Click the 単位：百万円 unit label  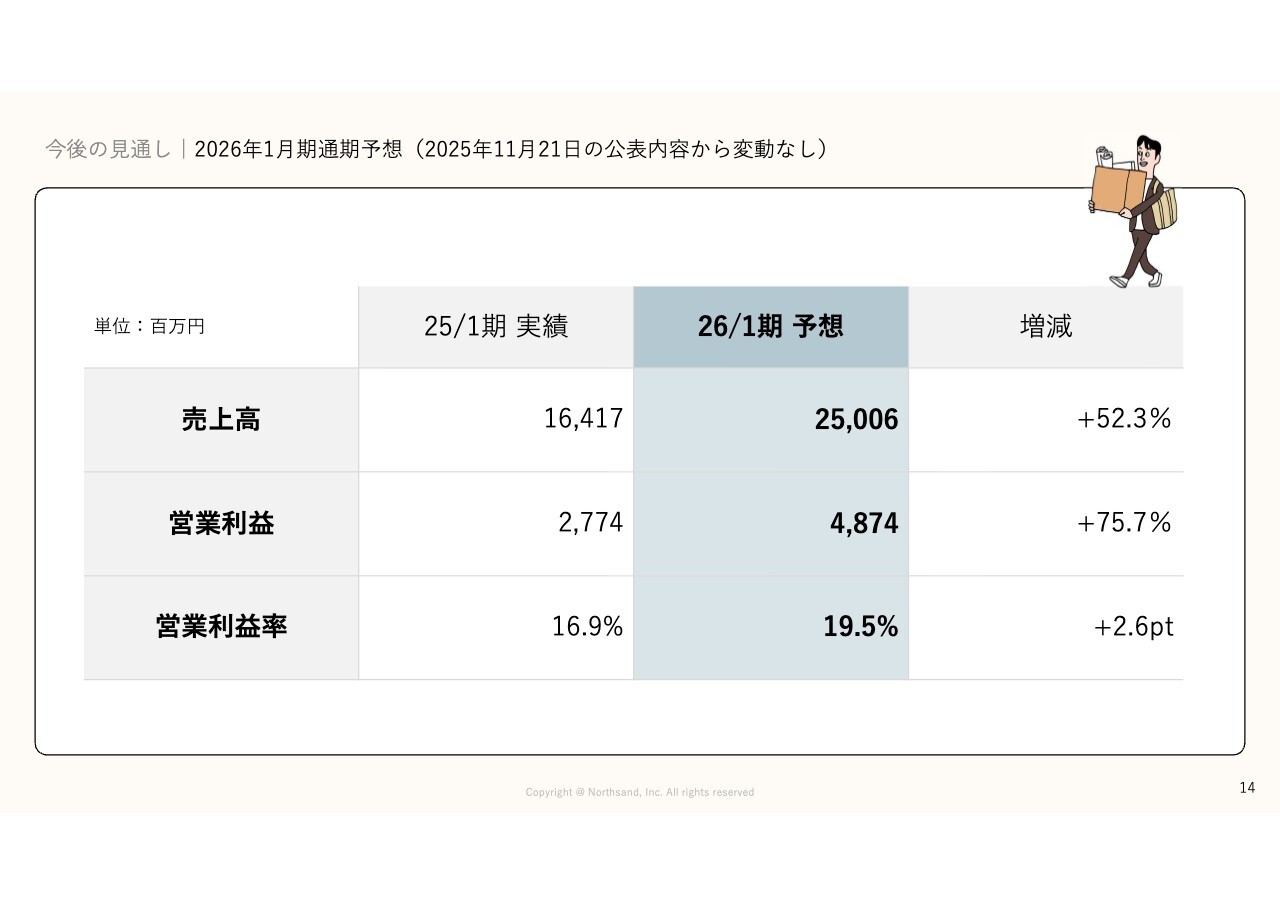(150, 326)
